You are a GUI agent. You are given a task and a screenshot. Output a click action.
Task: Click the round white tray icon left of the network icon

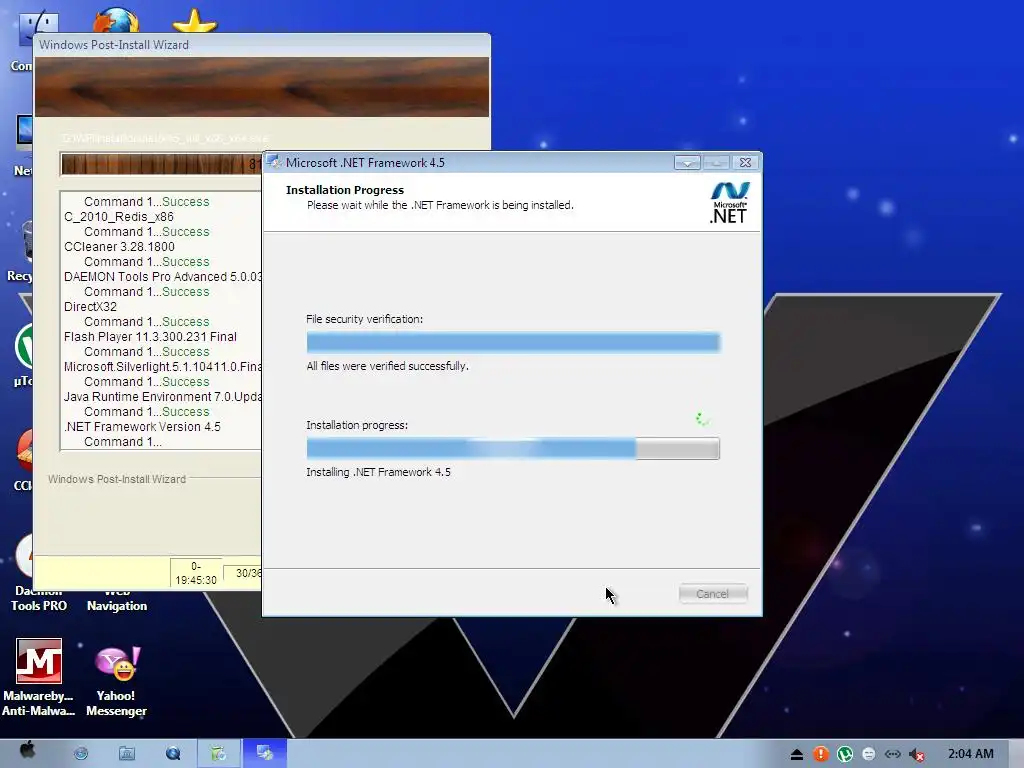(x=869, y=754)
